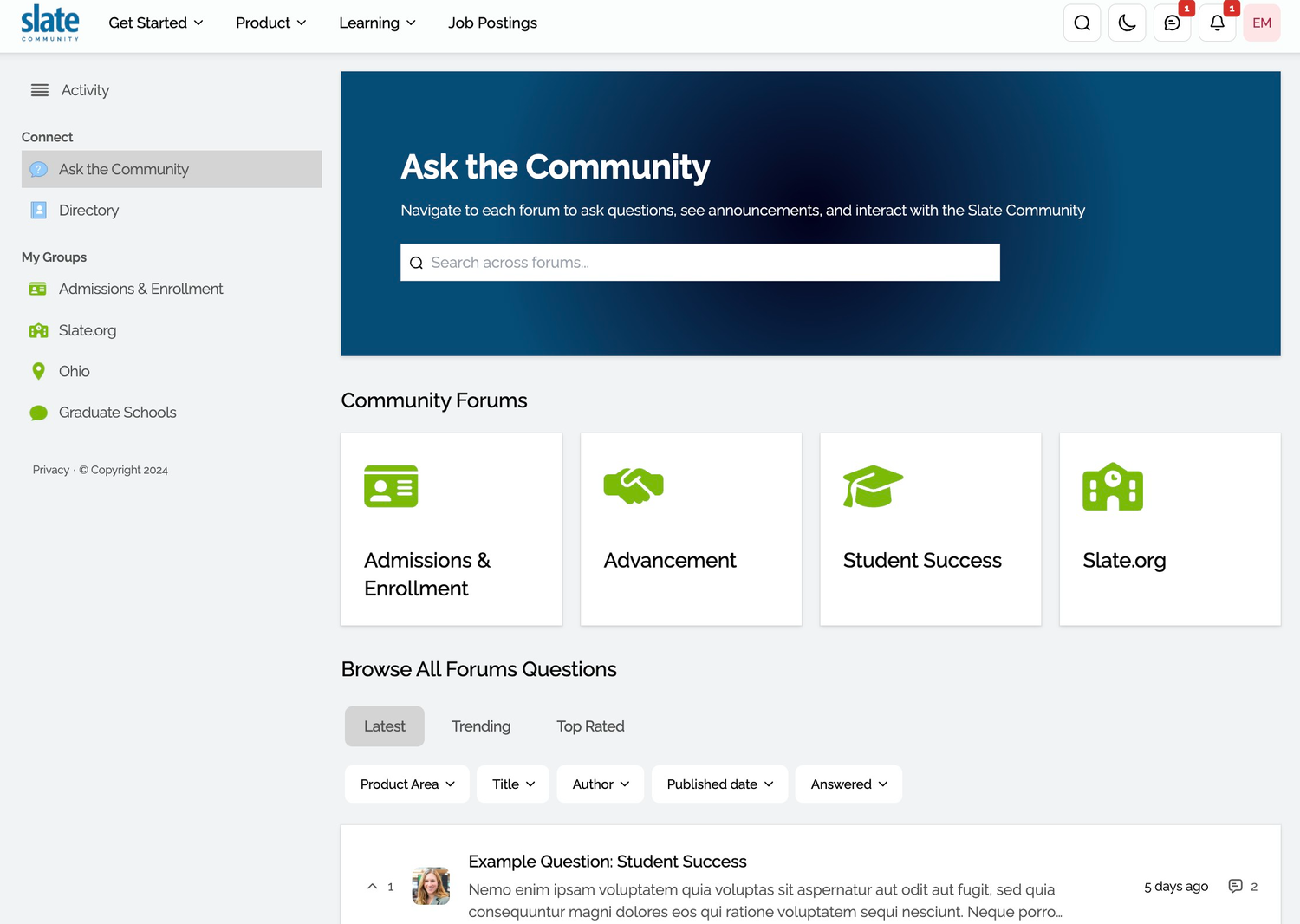The image size is (1300, 924).
Task: Open the Answered filter dropdown
Action: coord(848,784)
